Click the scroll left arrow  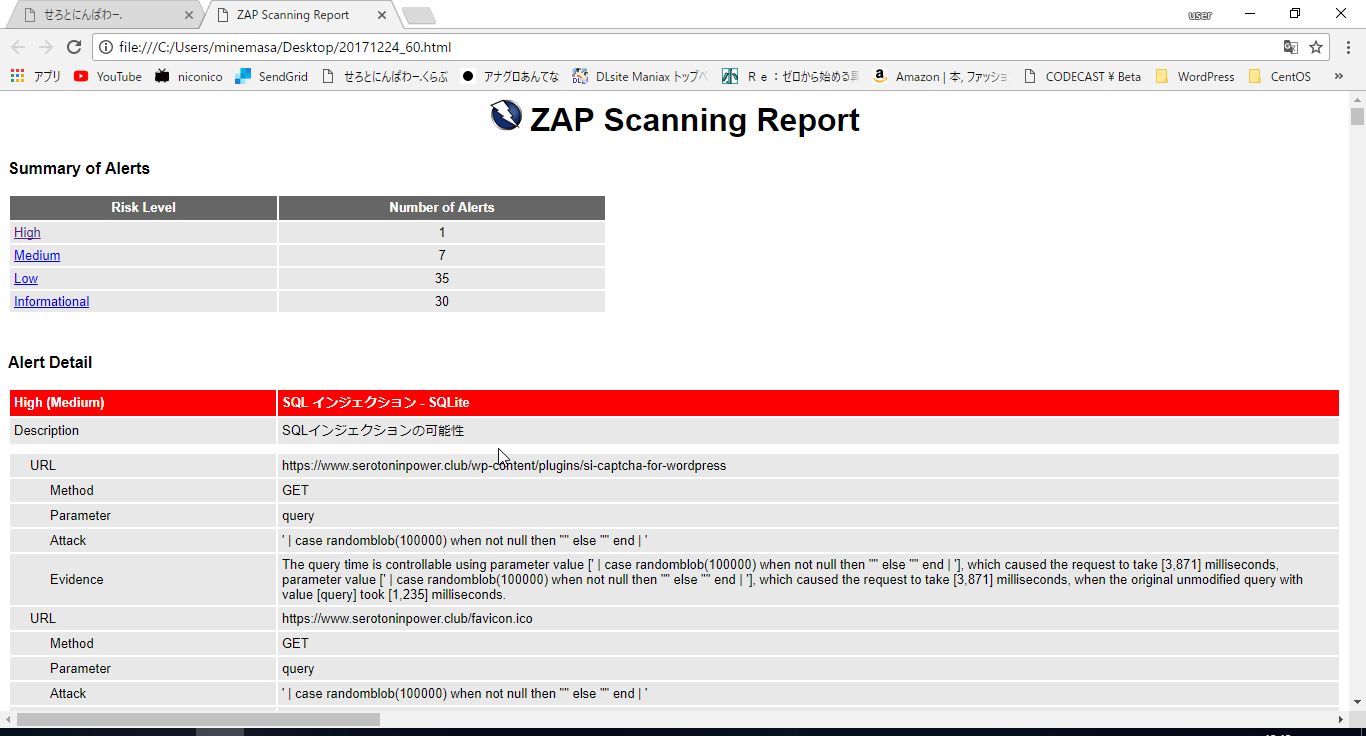[8, 719]
